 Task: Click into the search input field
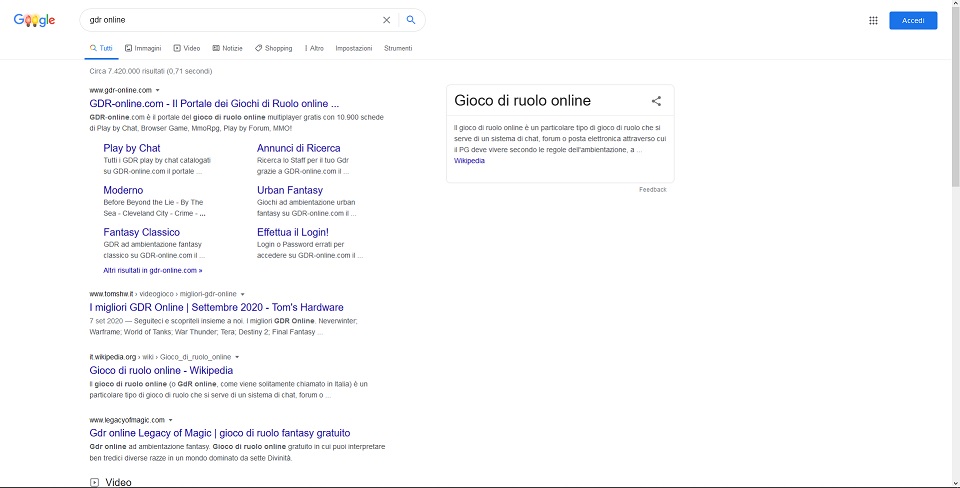tap(230, 20)
